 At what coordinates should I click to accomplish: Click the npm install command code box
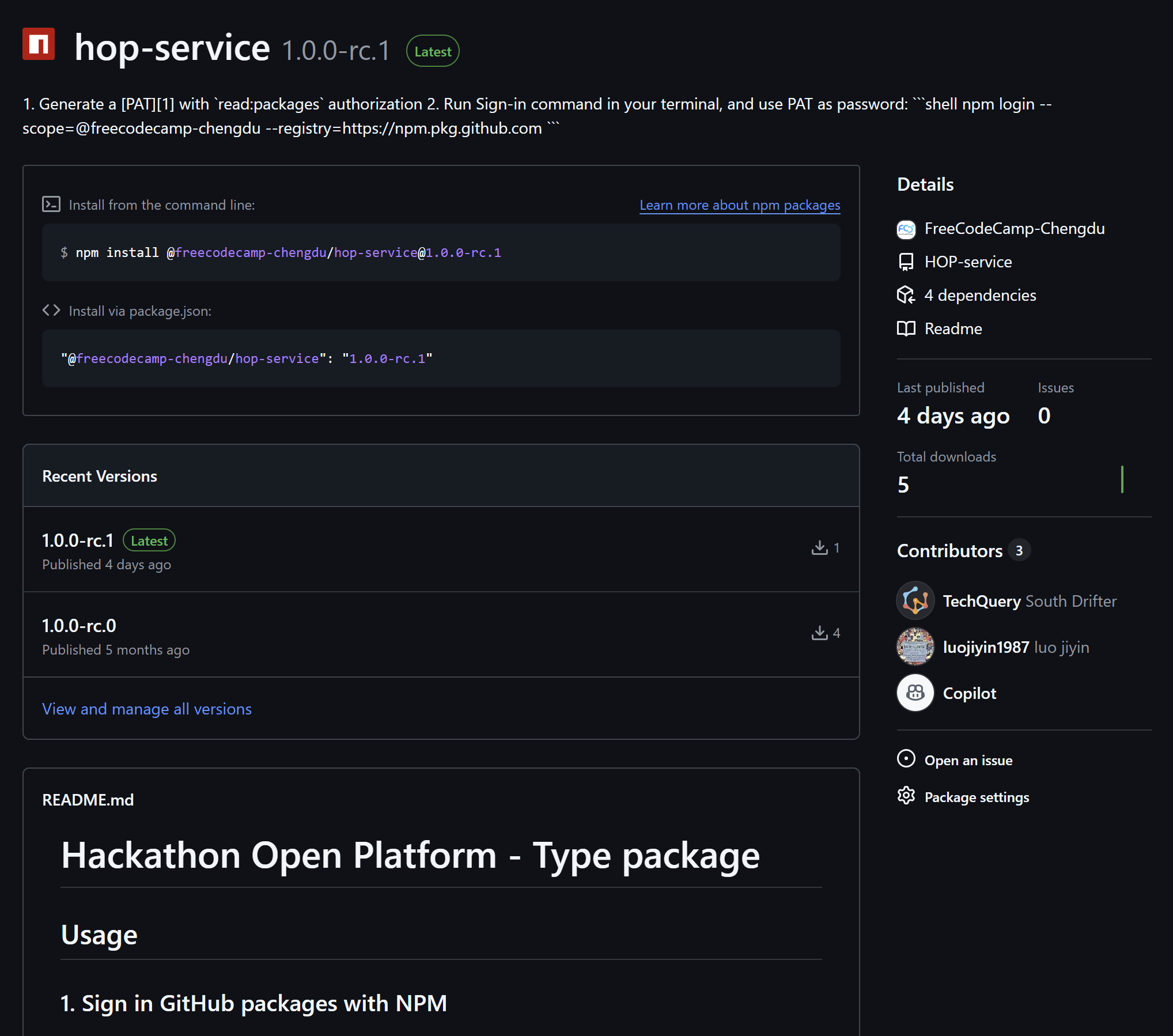(x=441, y=252)
